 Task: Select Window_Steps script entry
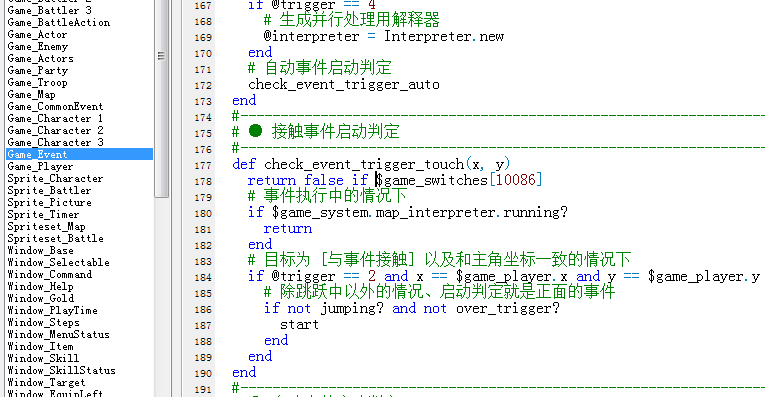[43, 322]
